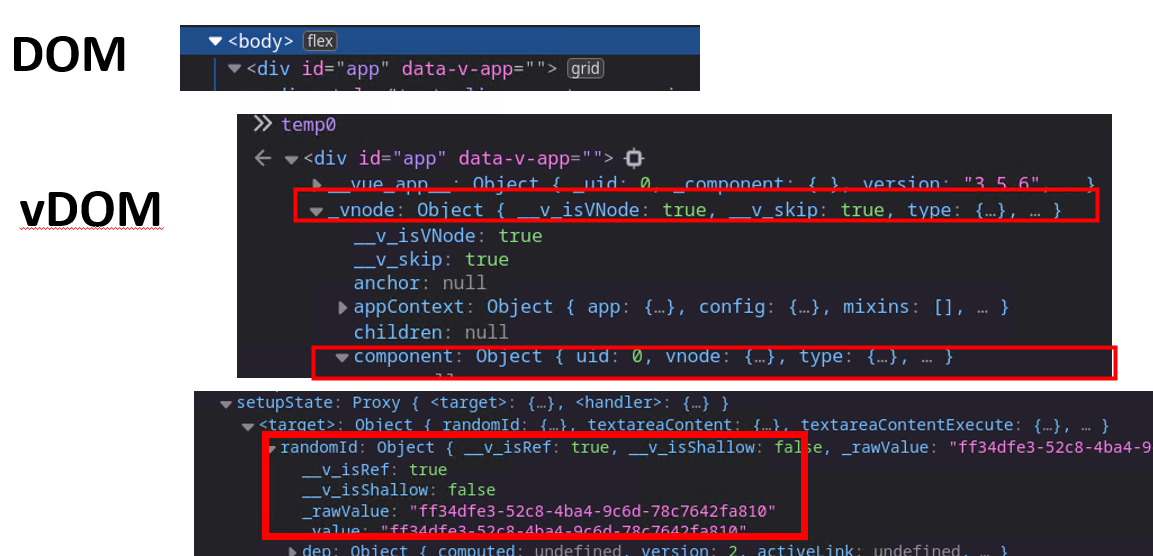Expand the dep object entry
The height and width of the screenshot is (556, 1153).
tap(293, 551)
